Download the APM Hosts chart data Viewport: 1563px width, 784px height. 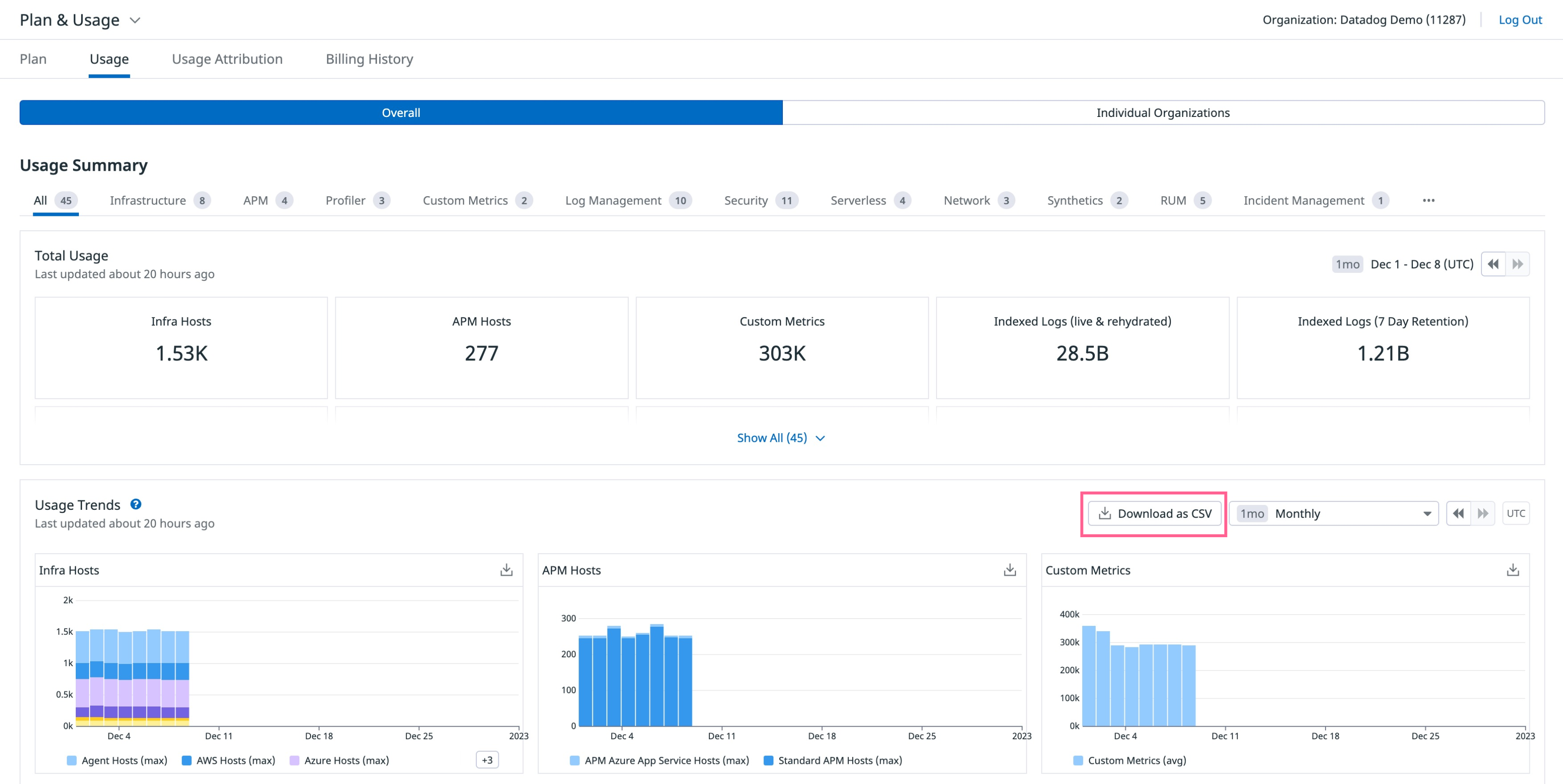click(x=1009, y=570)
